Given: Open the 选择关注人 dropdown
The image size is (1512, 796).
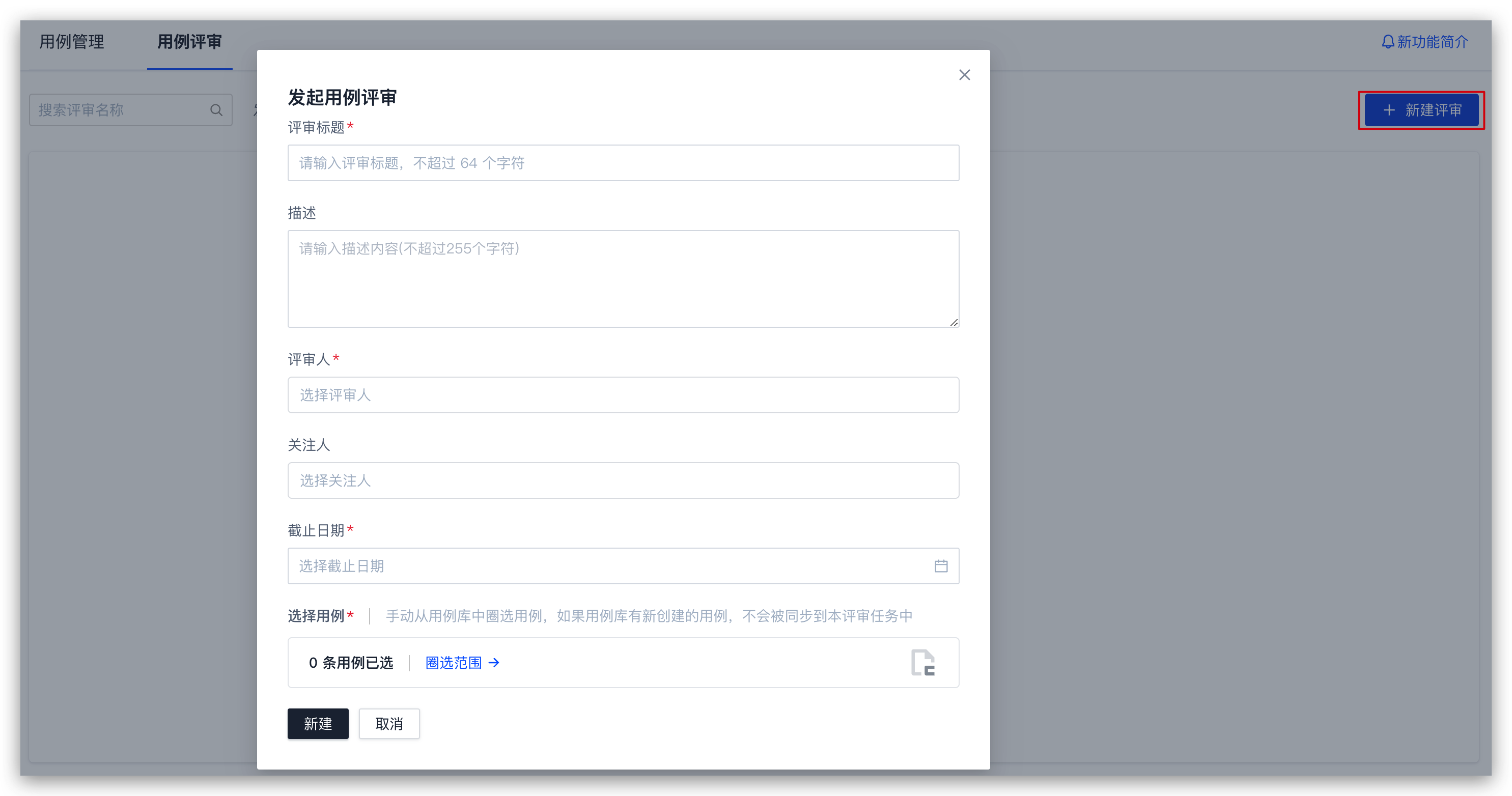Looking at the screenshot, I should pos(623,480).
